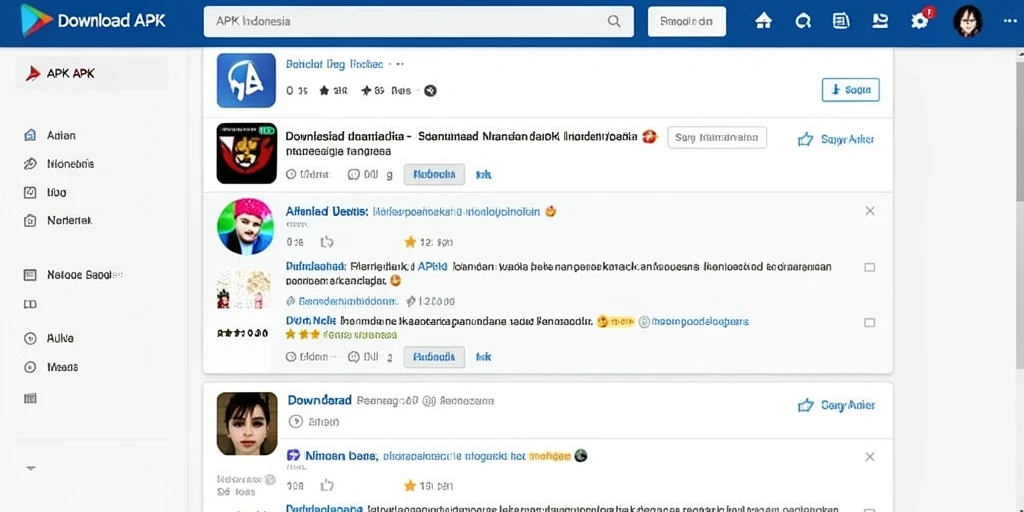Expand the caret arrow at sidebar bottom
1024x512 pixels.
pyautogui.click(x=30, y=468)
